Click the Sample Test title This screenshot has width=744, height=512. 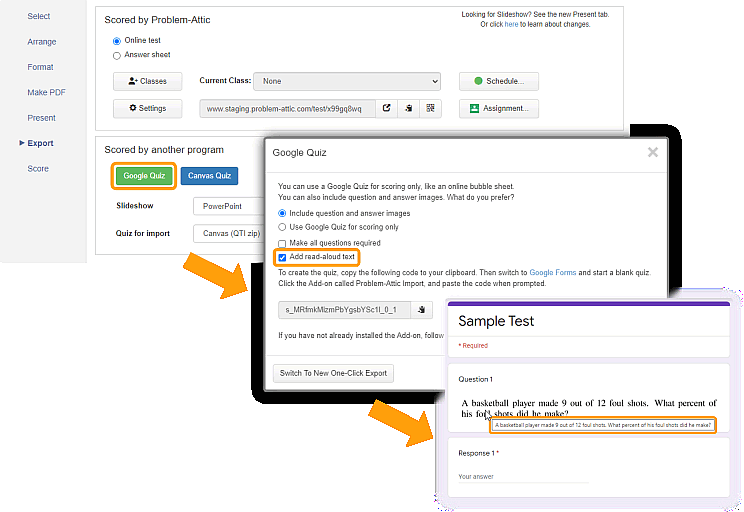coord(496,321)
